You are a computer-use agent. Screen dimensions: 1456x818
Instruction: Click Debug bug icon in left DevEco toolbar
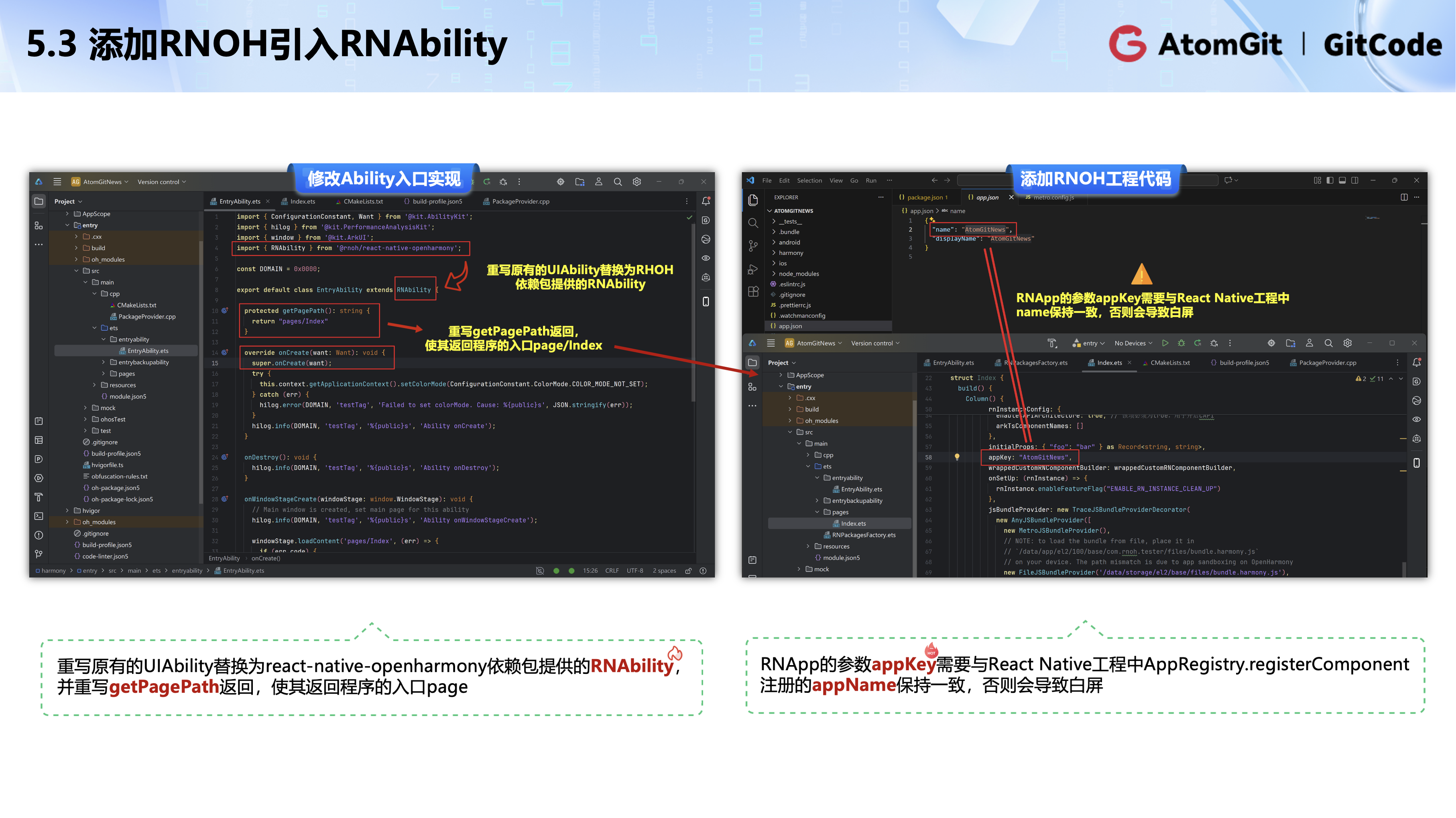503,181
